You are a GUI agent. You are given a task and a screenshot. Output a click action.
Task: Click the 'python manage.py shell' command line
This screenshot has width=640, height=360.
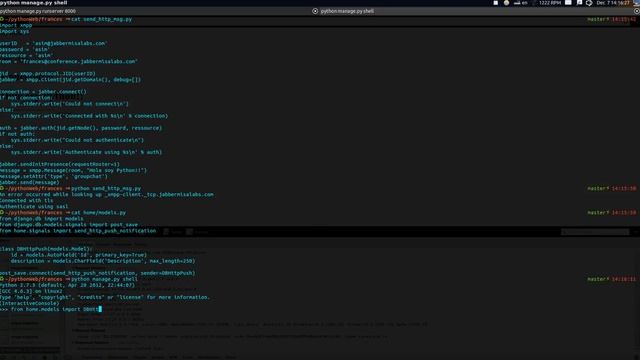[x=104, y=279]
